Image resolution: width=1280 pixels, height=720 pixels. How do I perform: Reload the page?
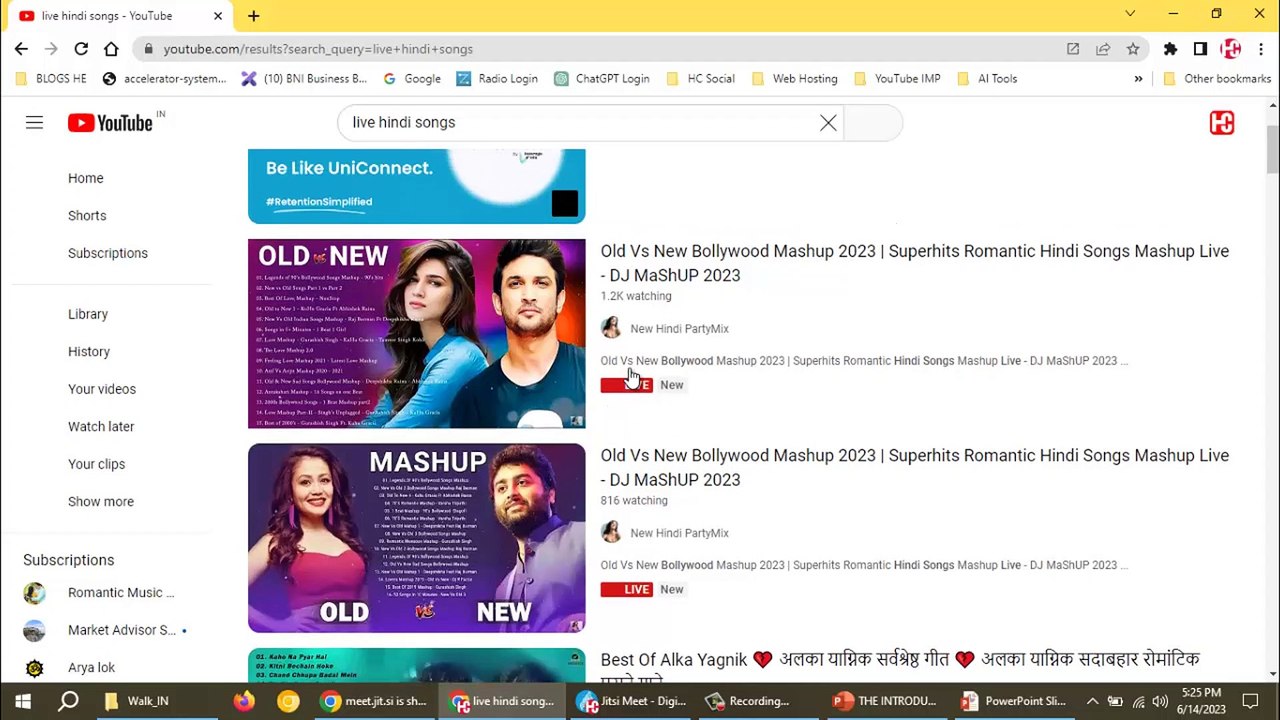click(81, 49)
